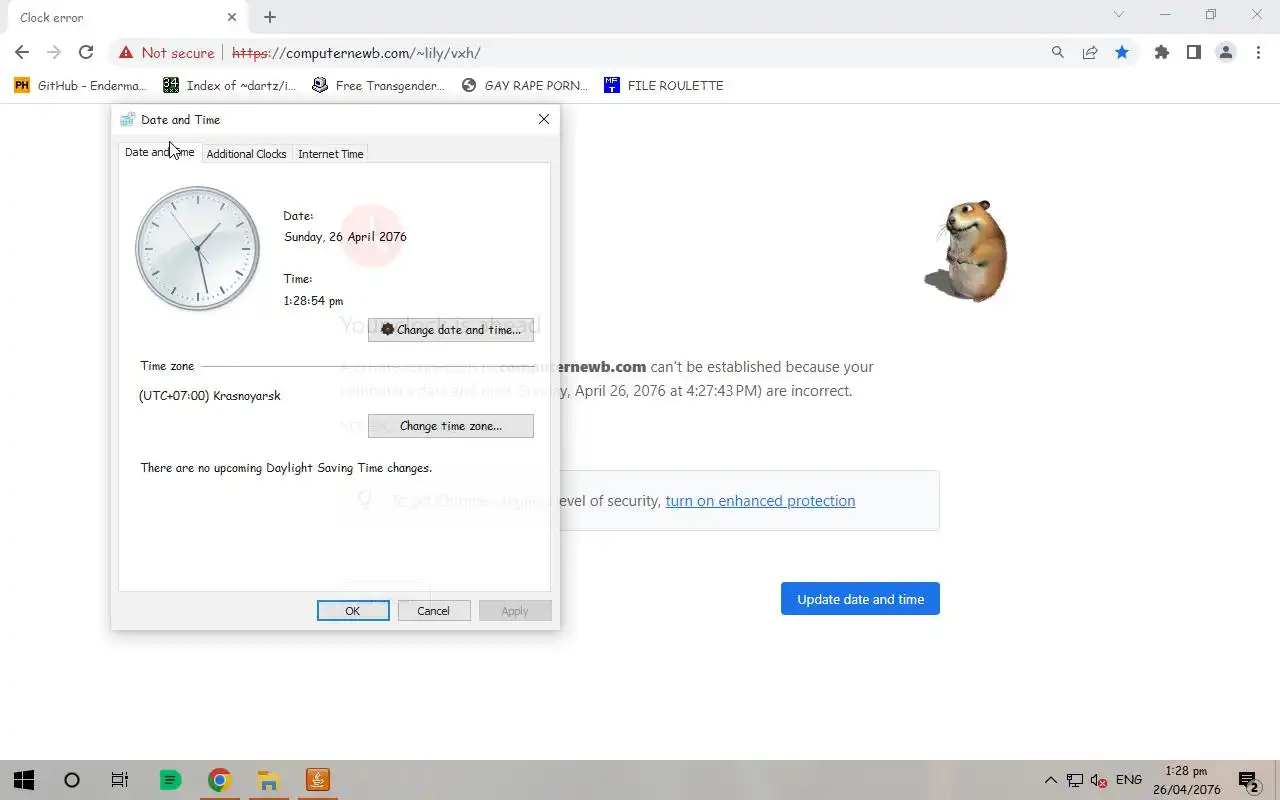Switch ENG input language indicator
The image size is (1280, 800).
(x=1129, y=780)
